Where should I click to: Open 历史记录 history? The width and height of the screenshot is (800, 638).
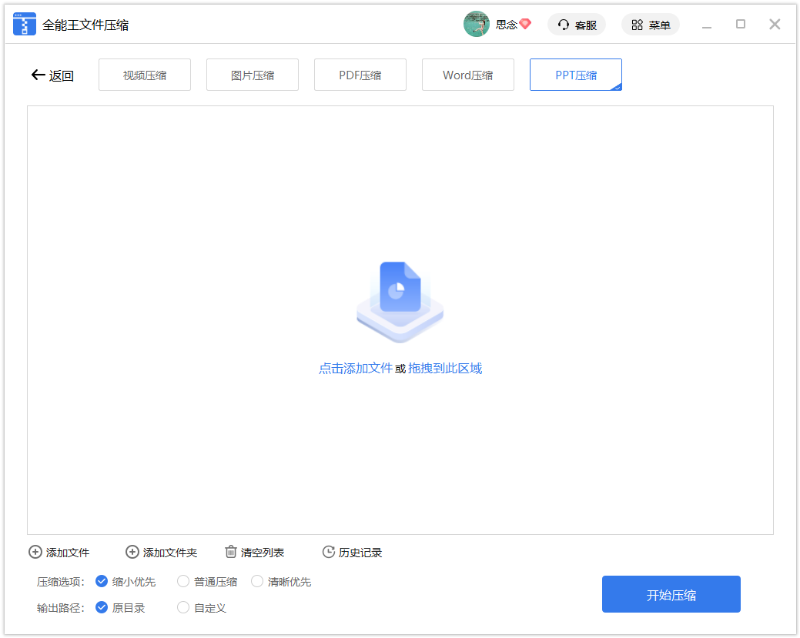[352, 552]
